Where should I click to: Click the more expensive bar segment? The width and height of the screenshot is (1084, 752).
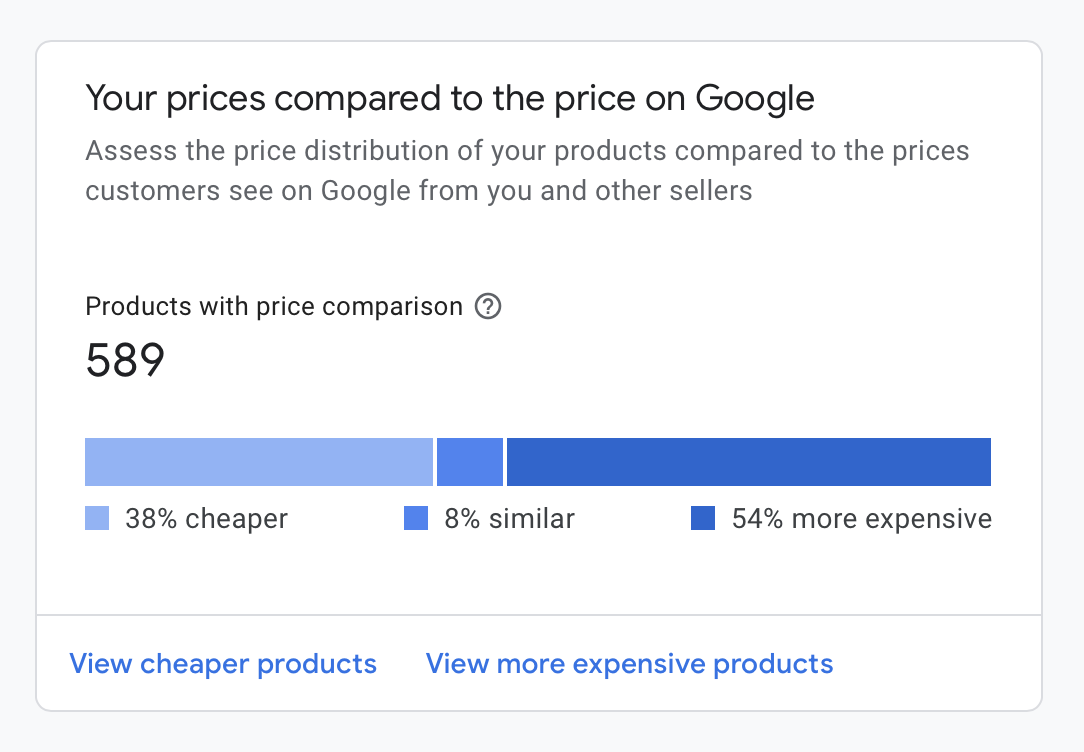[748, 462]
